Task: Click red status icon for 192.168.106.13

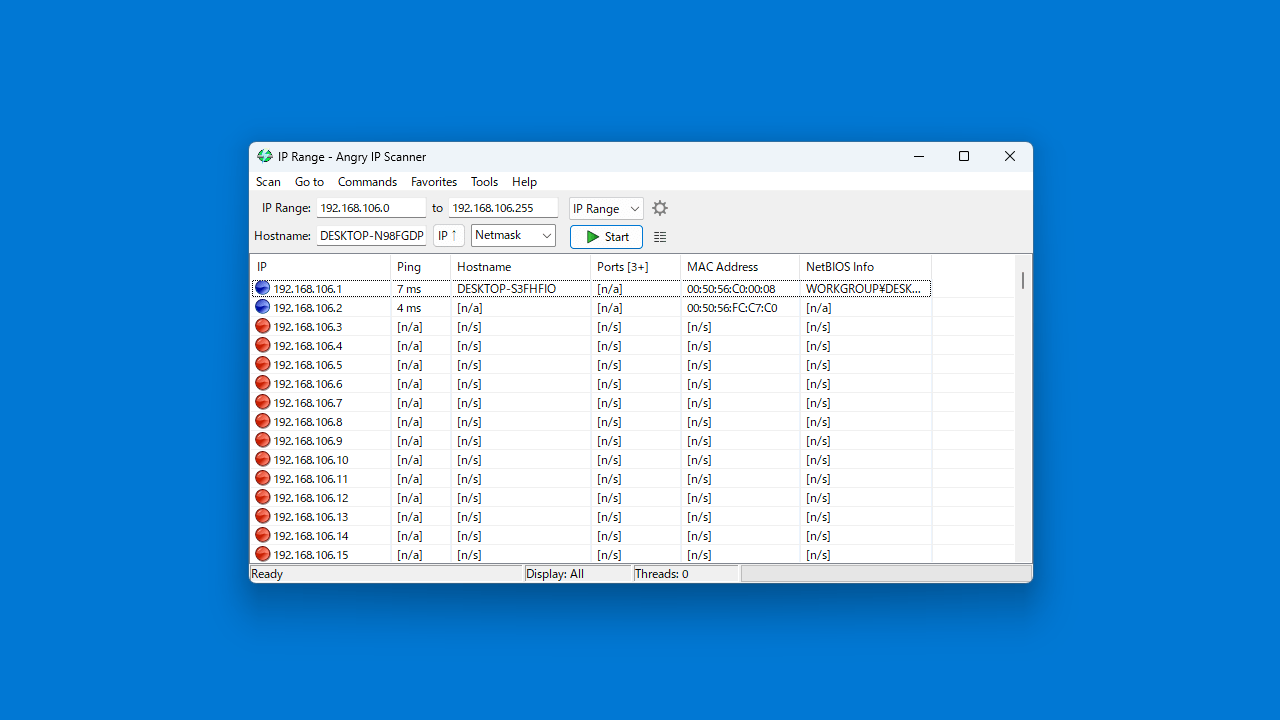Action: [x=263, y=516]
